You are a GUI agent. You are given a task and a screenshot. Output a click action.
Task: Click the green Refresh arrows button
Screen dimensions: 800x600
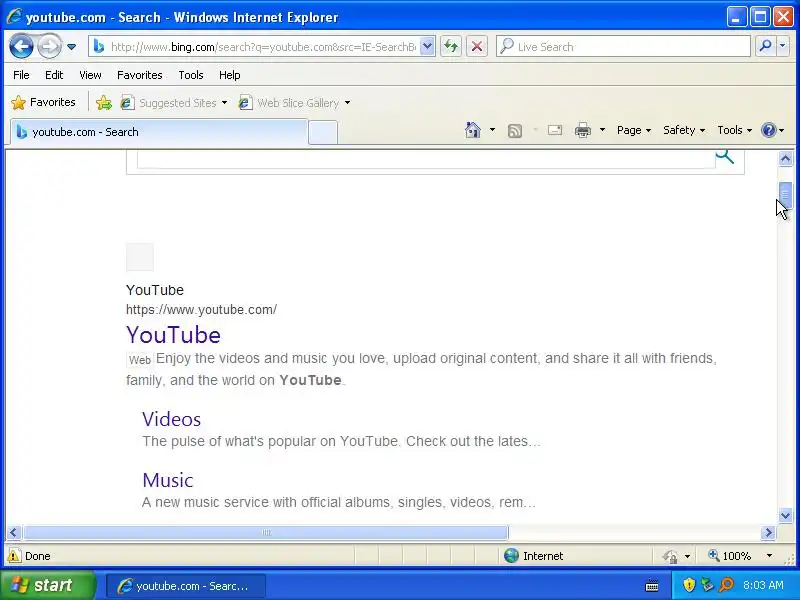[x=451, y=46]
